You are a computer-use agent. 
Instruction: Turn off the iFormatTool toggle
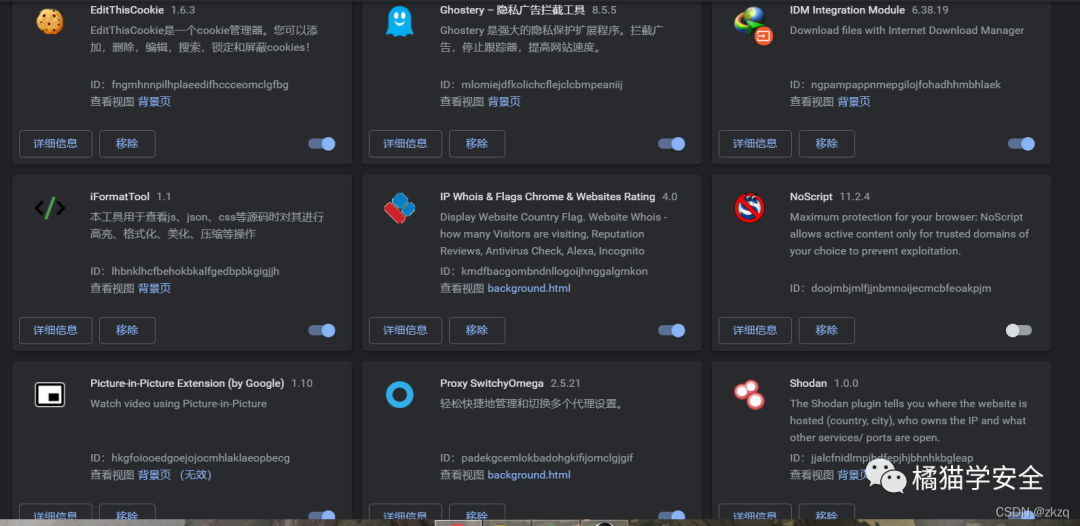tap(322, 330)
